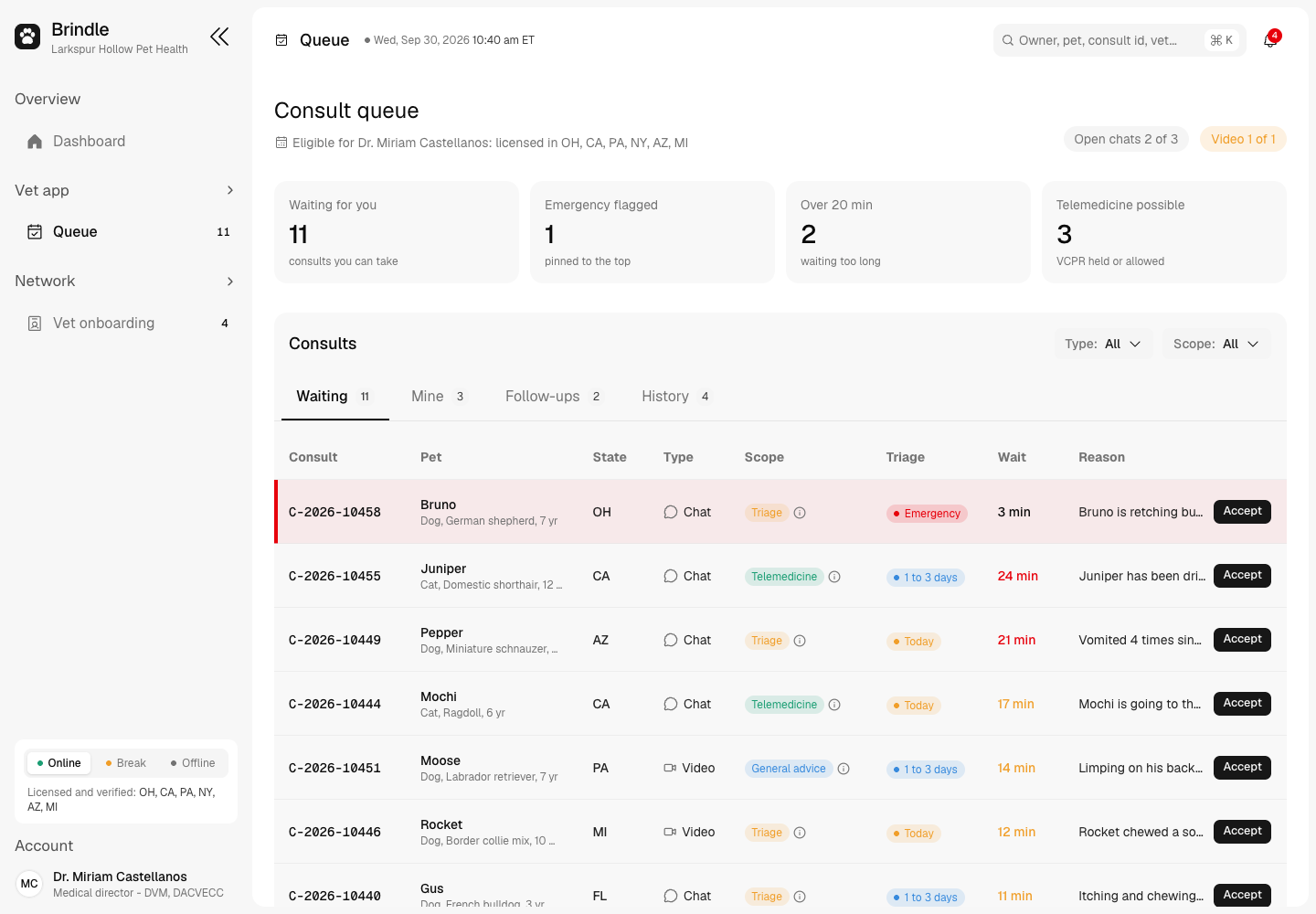
Task: Click the Queue calendar icon in sidebar
Action: [x=35, y=232]
